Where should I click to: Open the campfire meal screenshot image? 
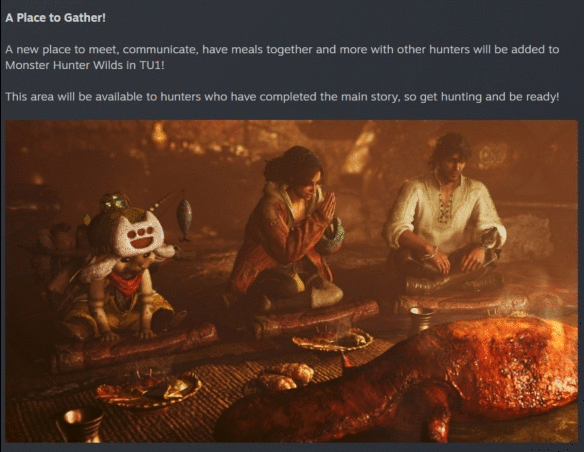coord(292,281)
